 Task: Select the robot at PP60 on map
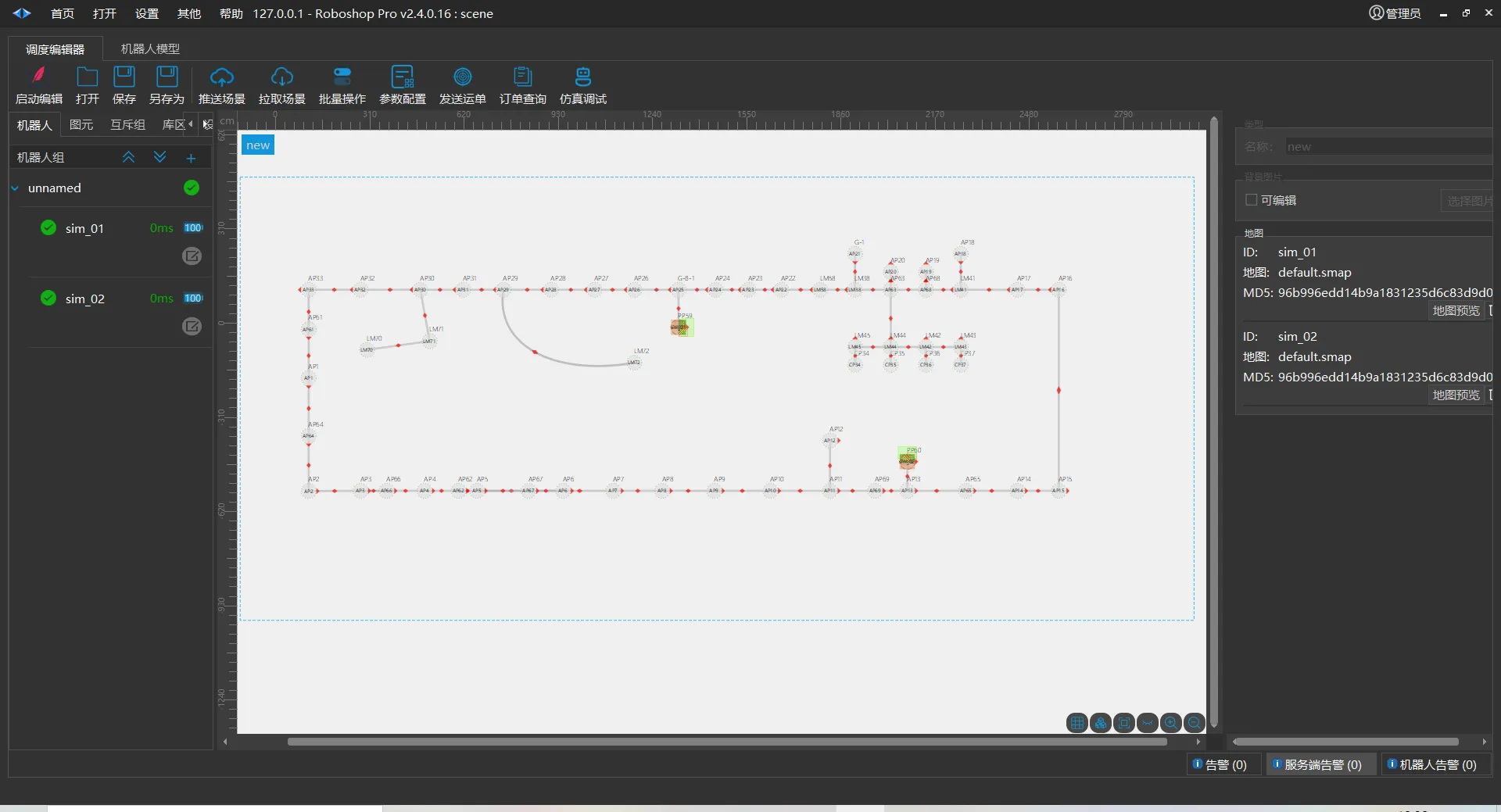(x=908, y=460)
